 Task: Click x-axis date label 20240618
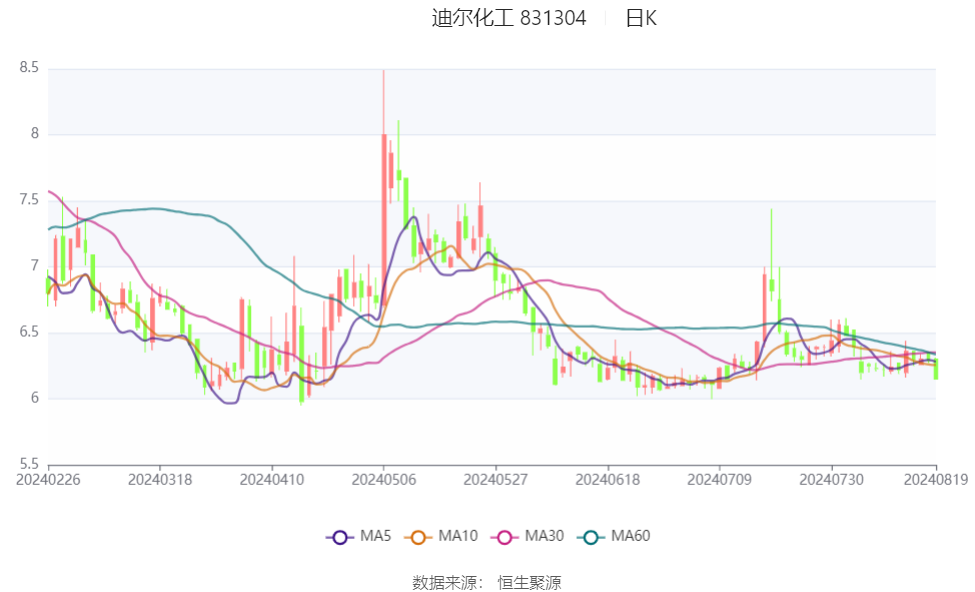[x=608, y=480]
